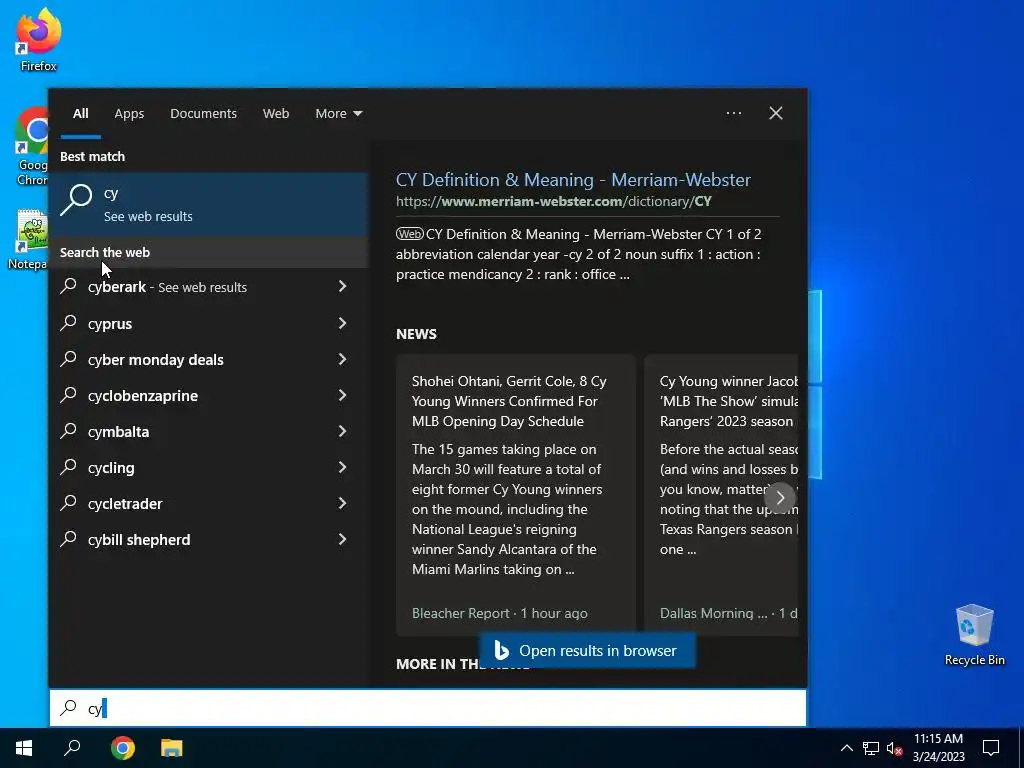The width and height of the screenshot is (1024, 768).
Task: Open the merriam-webster.com dictionary URL
Action: 553,201
